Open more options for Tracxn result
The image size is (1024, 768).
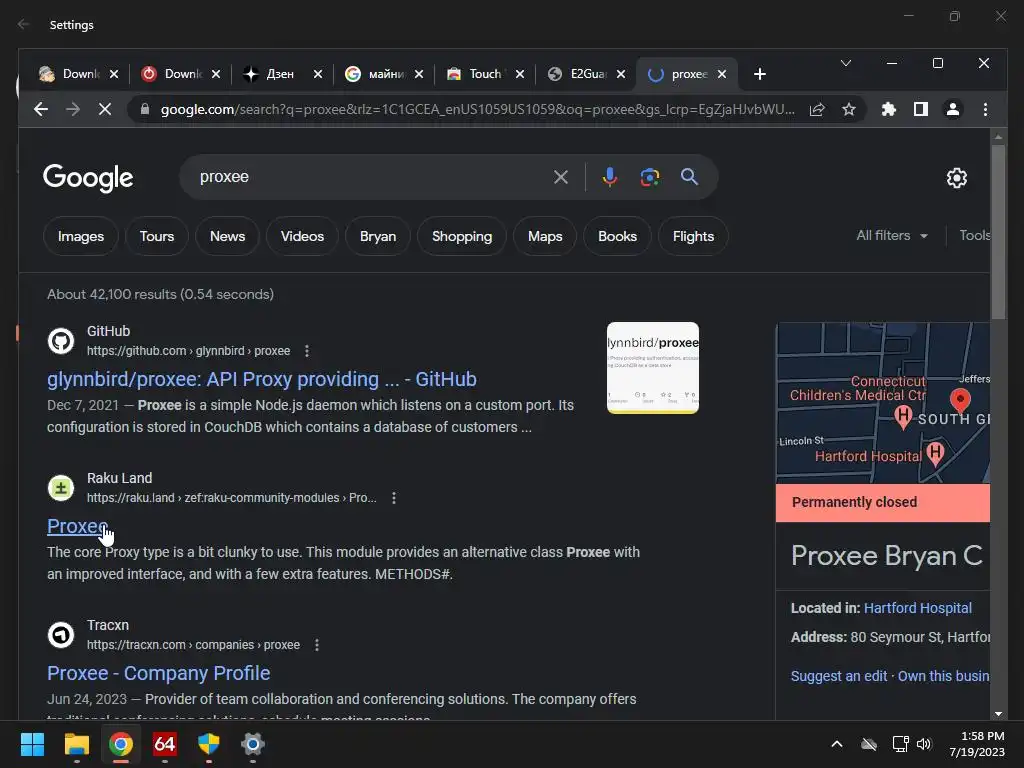point(317,645)
